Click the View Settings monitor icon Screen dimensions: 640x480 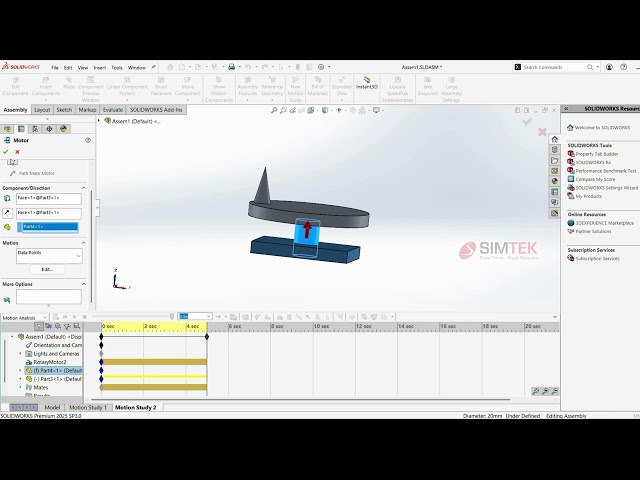376,110
